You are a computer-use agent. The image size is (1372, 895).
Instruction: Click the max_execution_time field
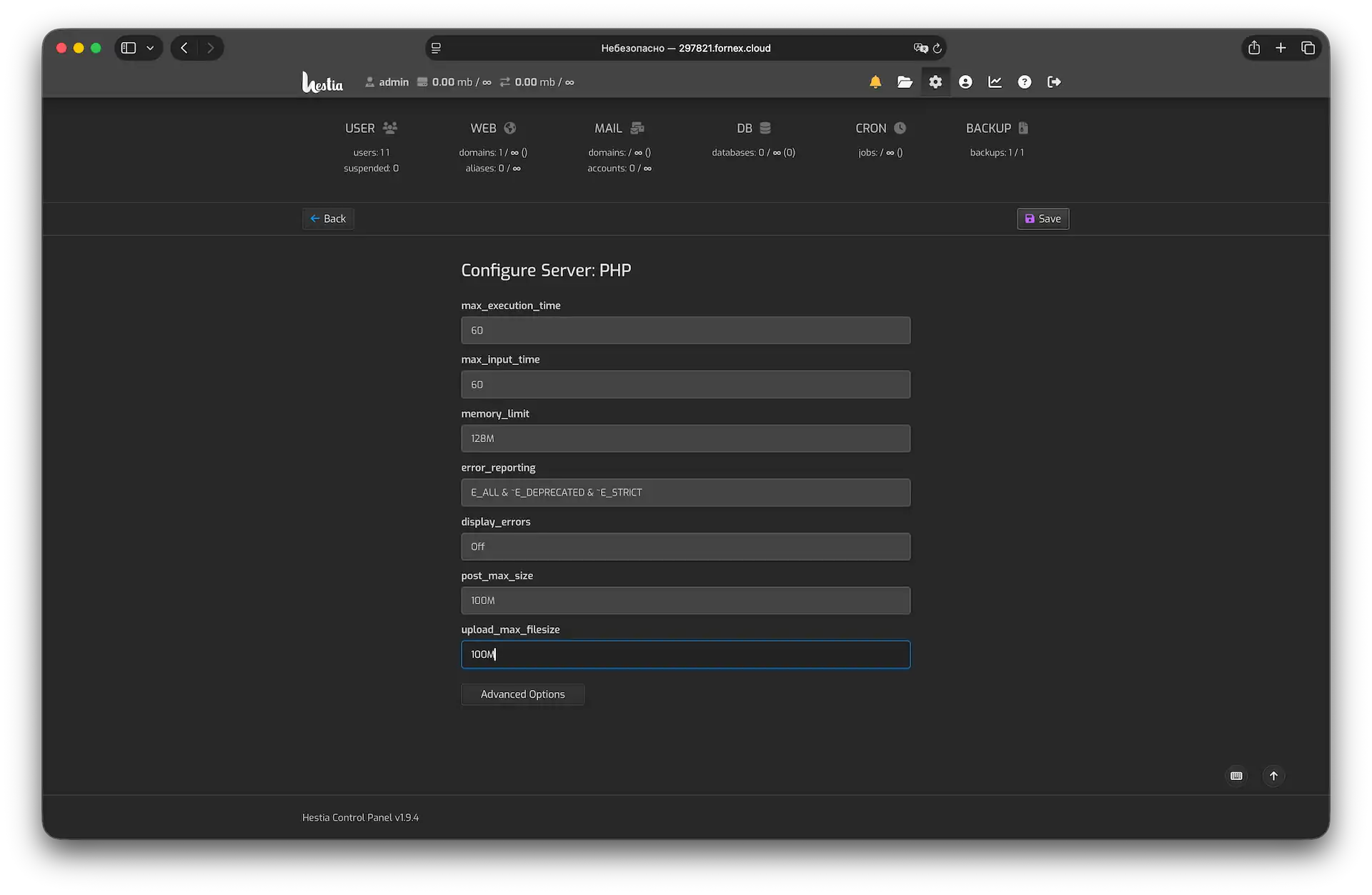pos(685,330)
